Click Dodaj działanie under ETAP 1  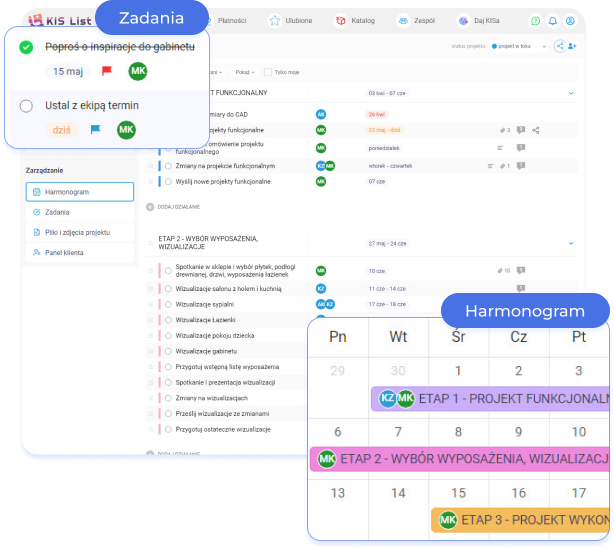click(174, 207)
